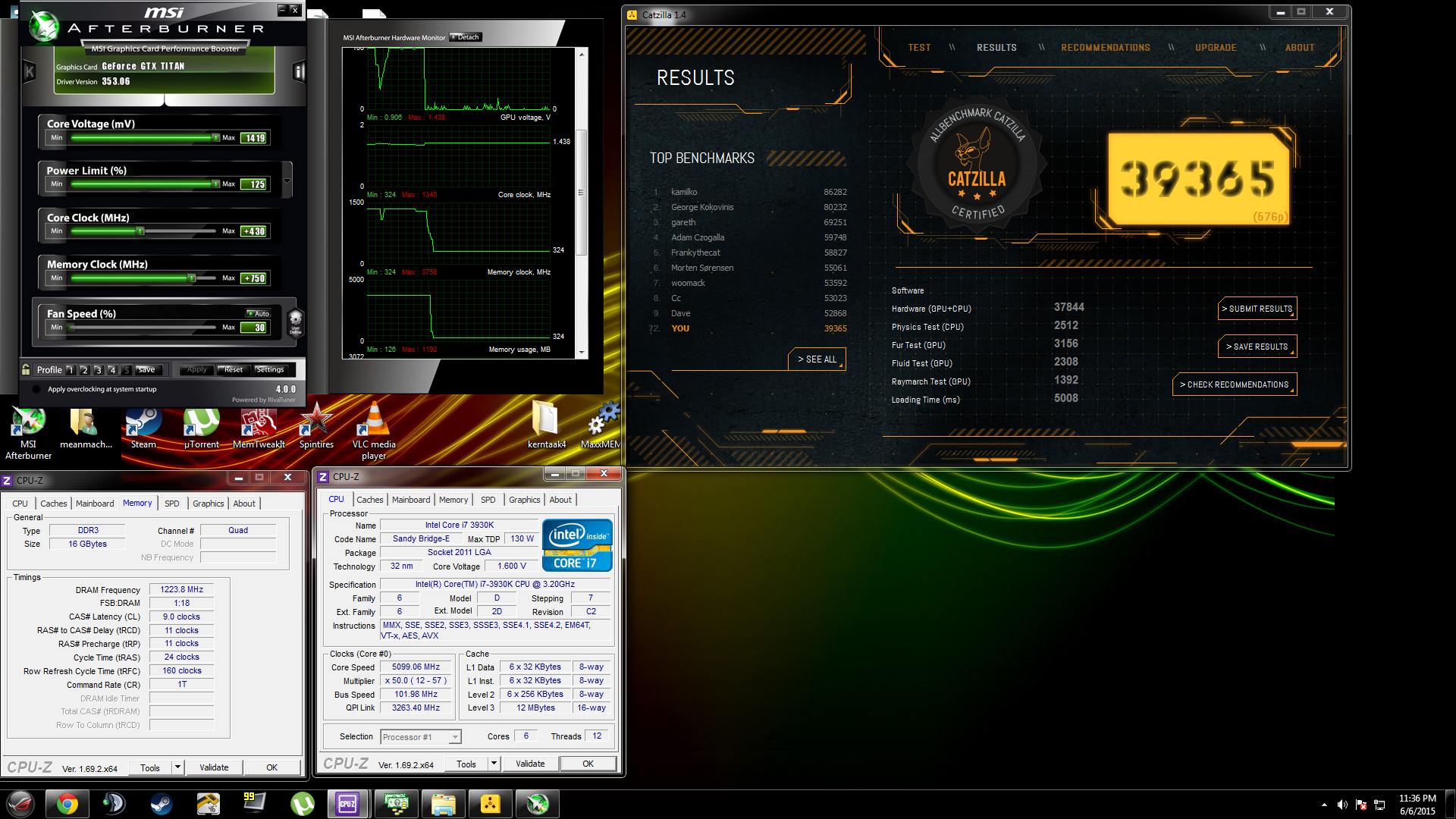Open MSI Afterburner desktop shortcut
This screenshot has height=819, width=1456.
tap(29, 432)
